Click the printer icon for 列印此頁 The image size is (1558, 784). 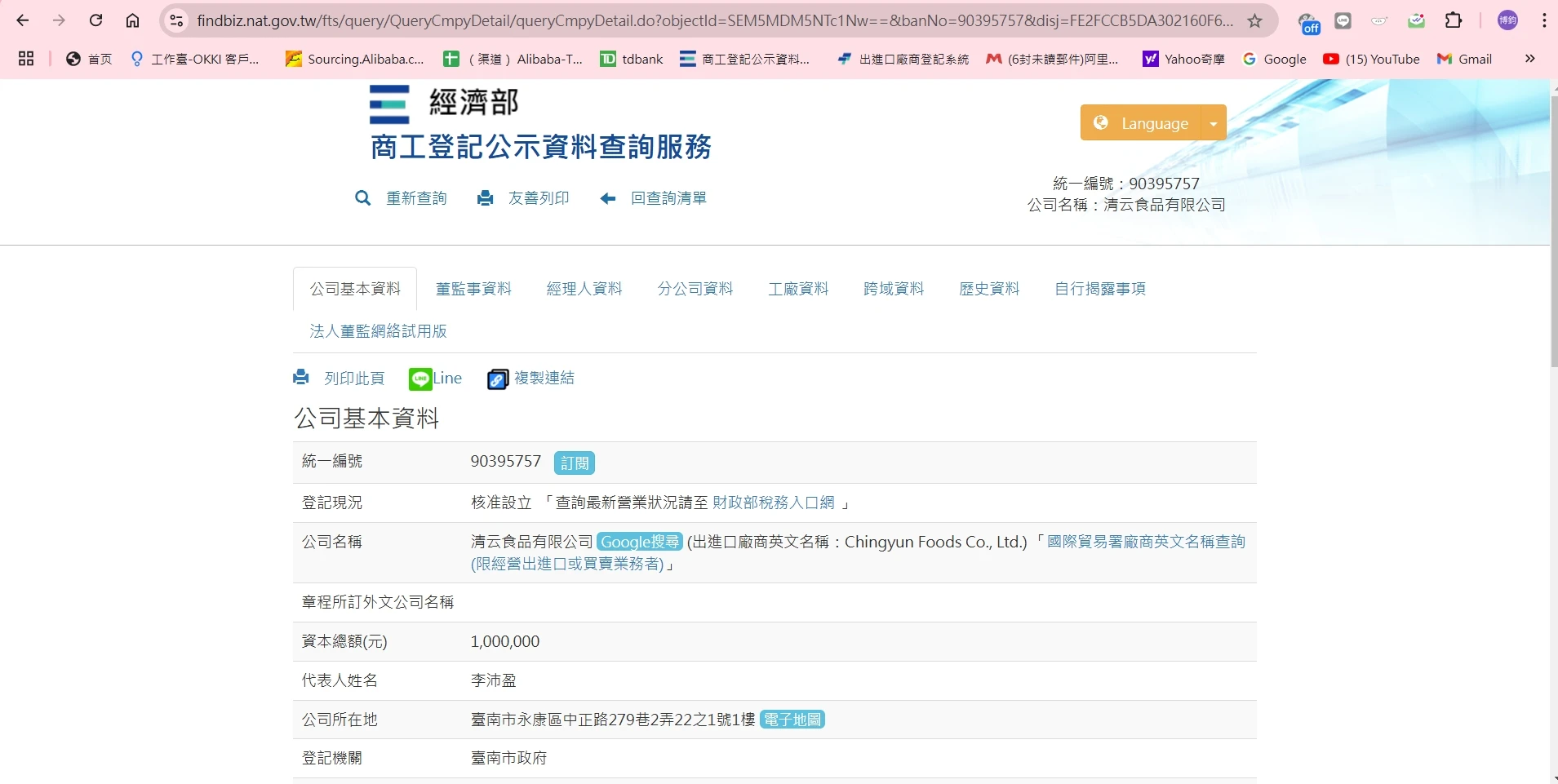[x=301, y=378]
